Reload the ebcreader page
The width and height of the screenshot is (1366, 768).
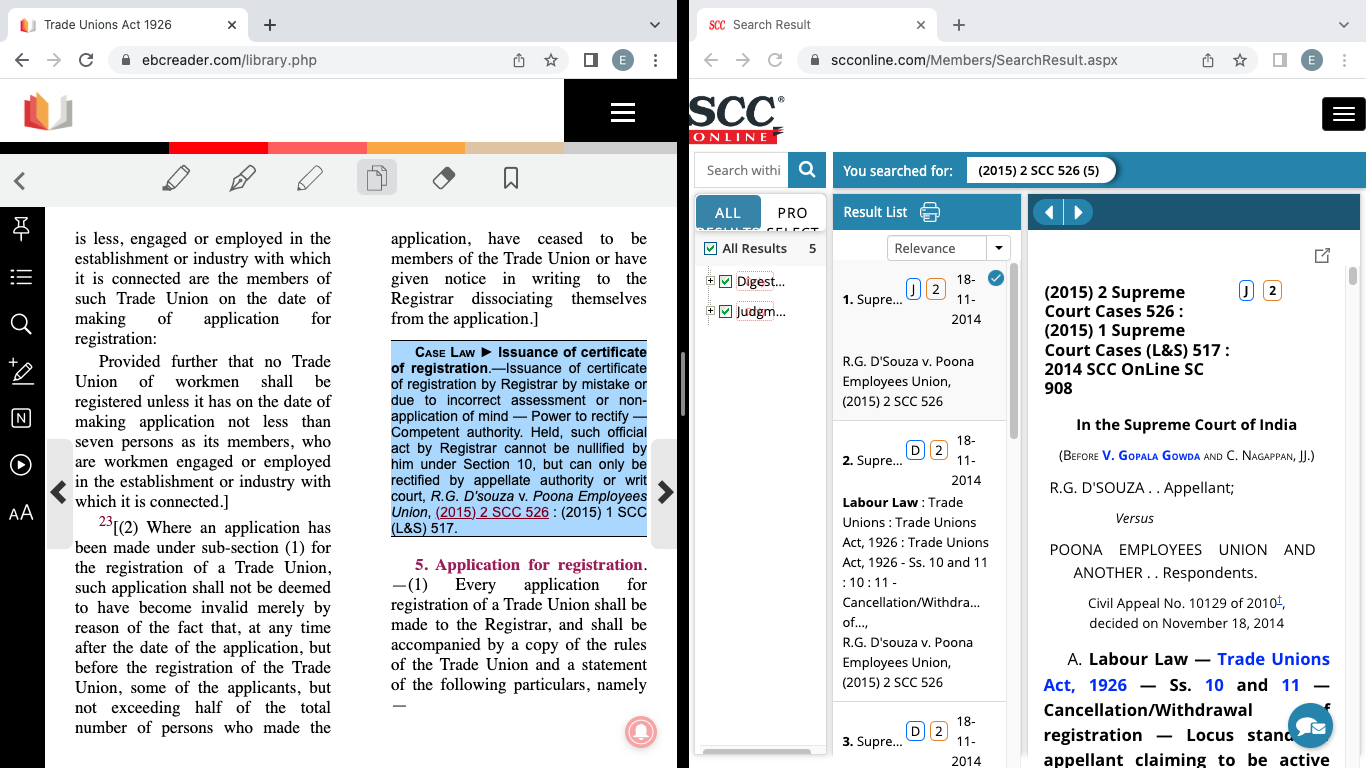pyautogui.click(x=86, y=60)
